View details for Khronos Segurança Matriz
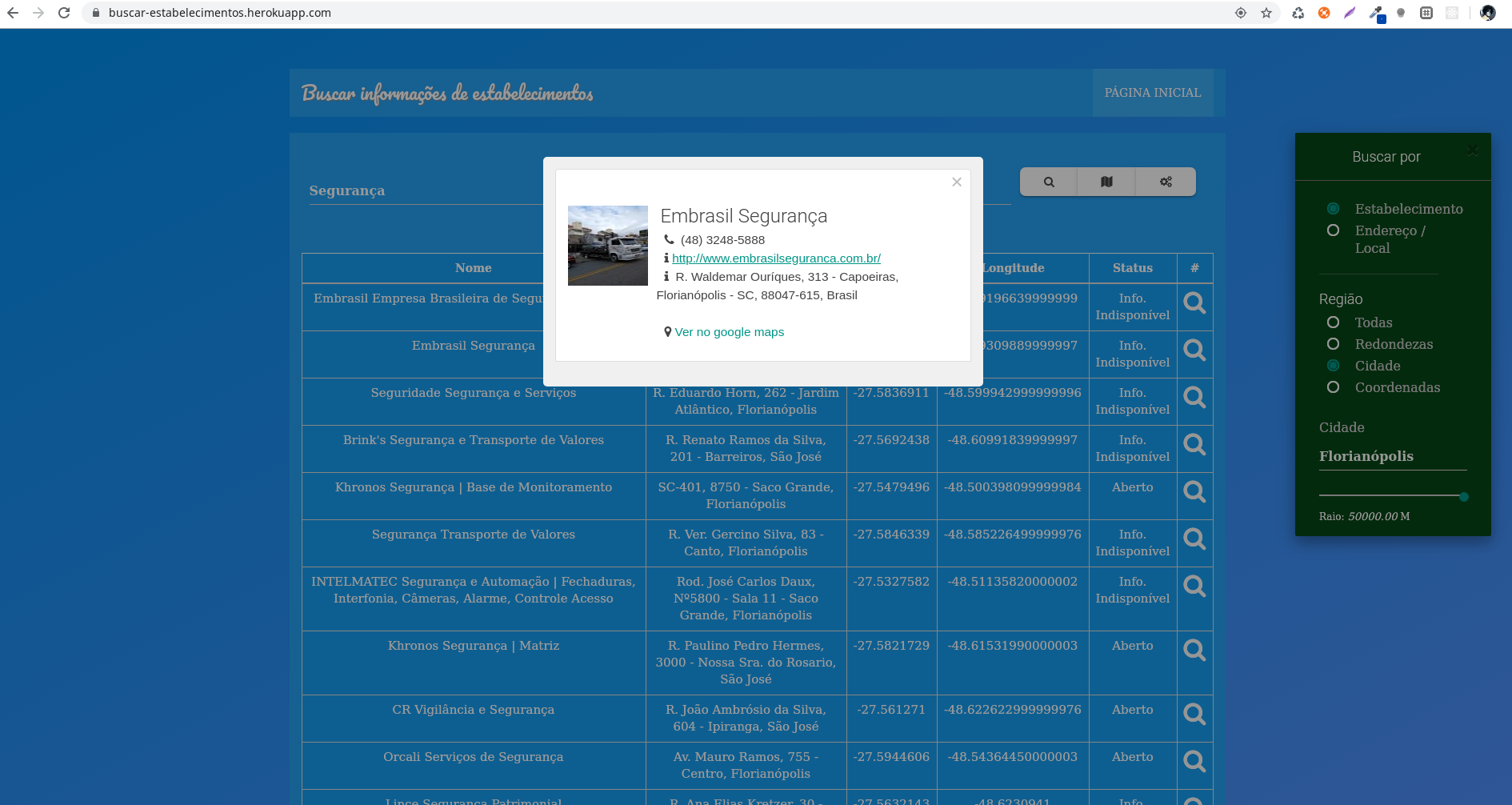The height and width of the screenshot is (805, 1512). coord(1194,651)
